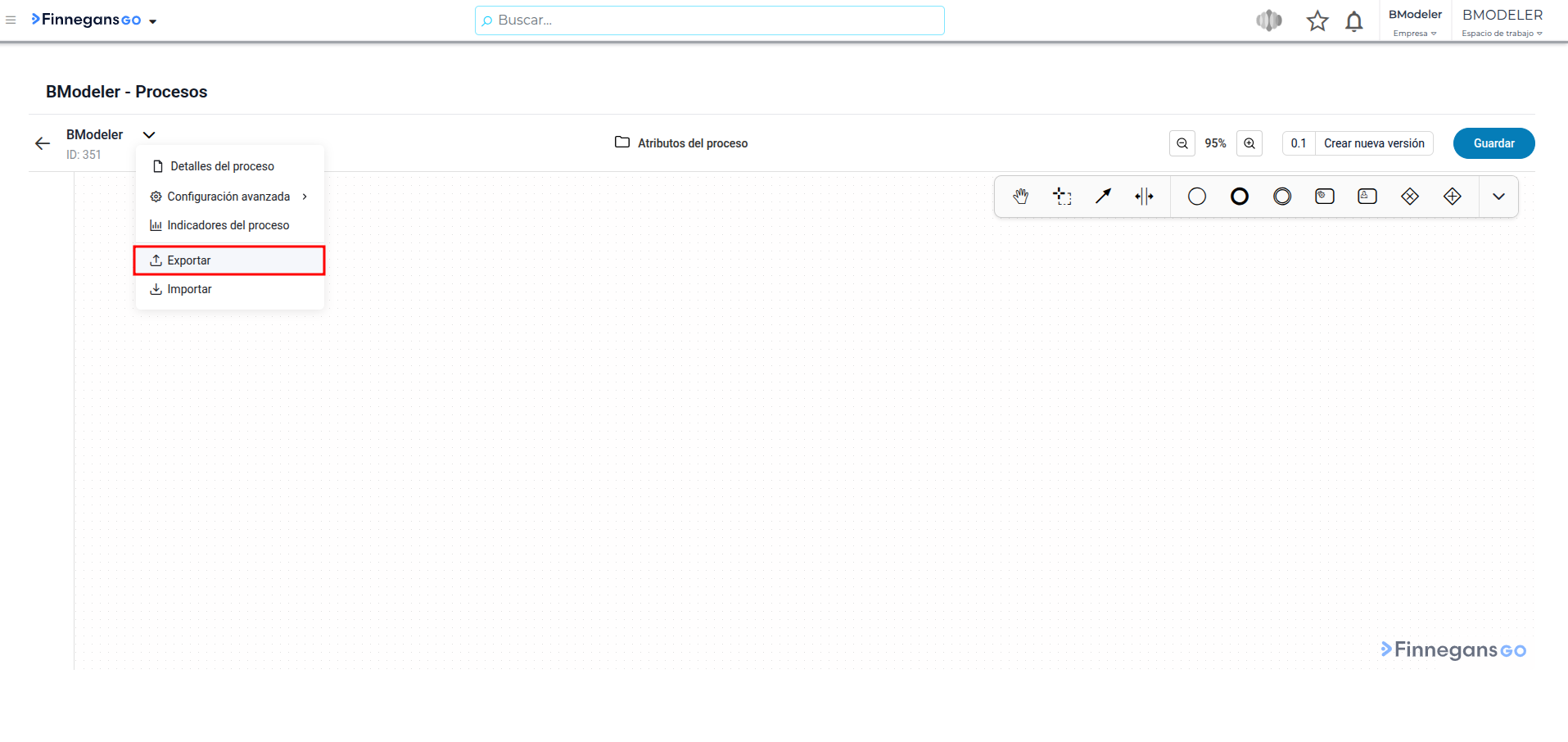Add a user task element
This screenshot has width=1568, height=742.
1367,197
